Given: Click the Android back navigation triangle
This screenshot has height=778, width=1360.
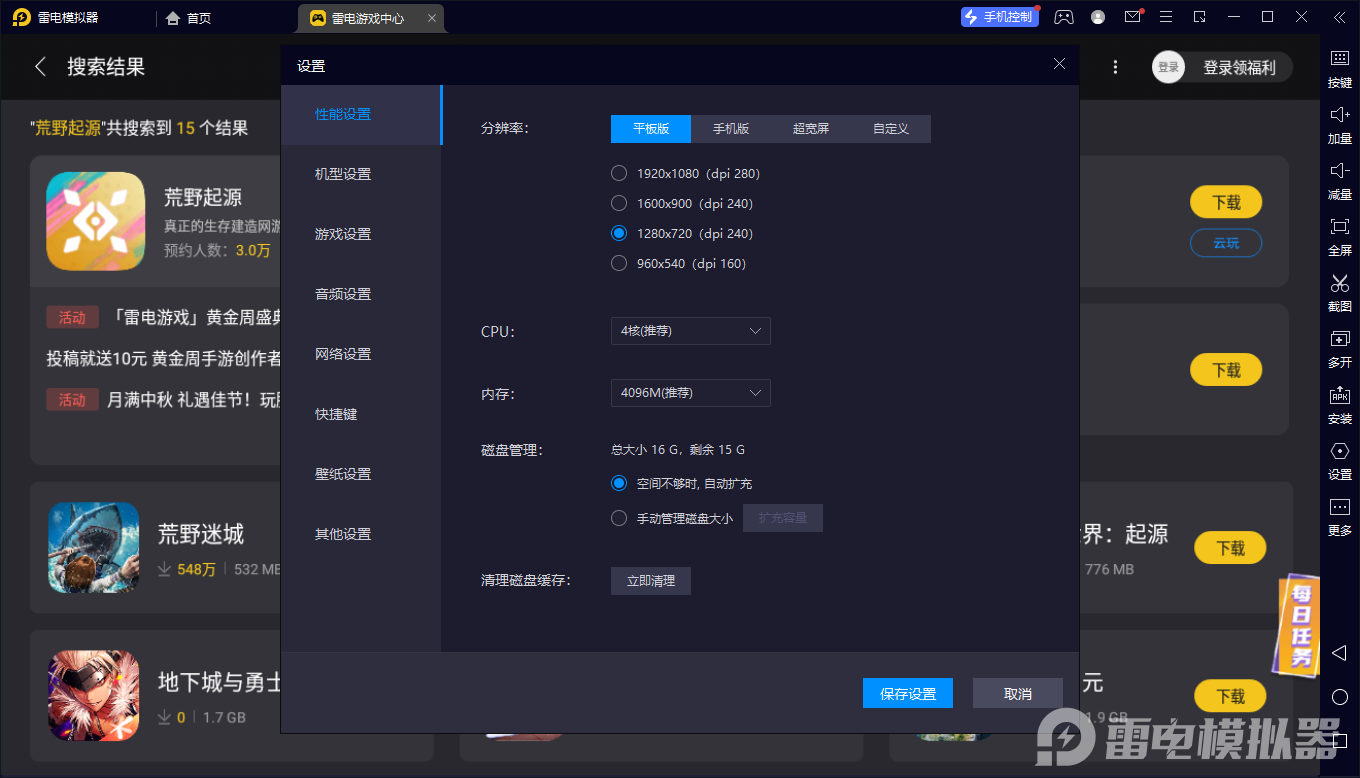Looking at the screenshot, I should (1339, 653).
